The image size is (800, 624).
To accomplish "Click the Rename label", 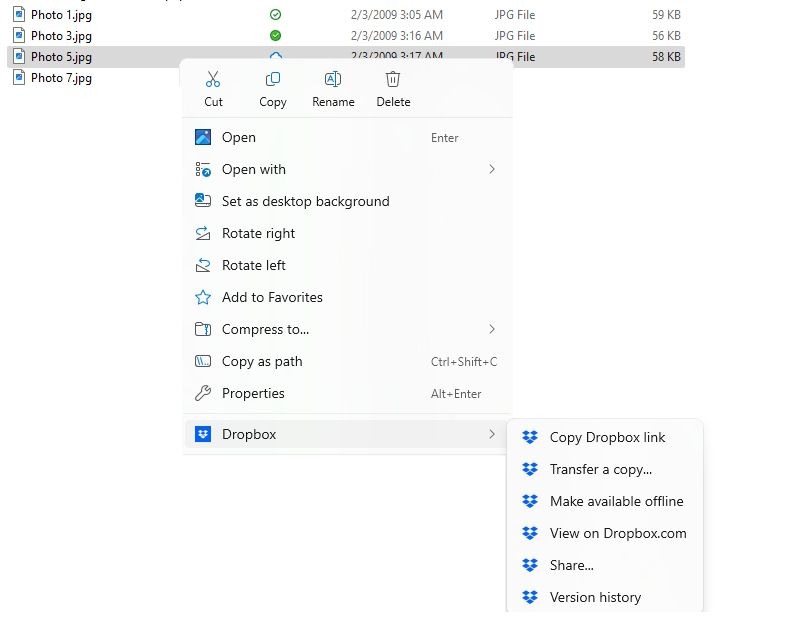I will [333, 102].
